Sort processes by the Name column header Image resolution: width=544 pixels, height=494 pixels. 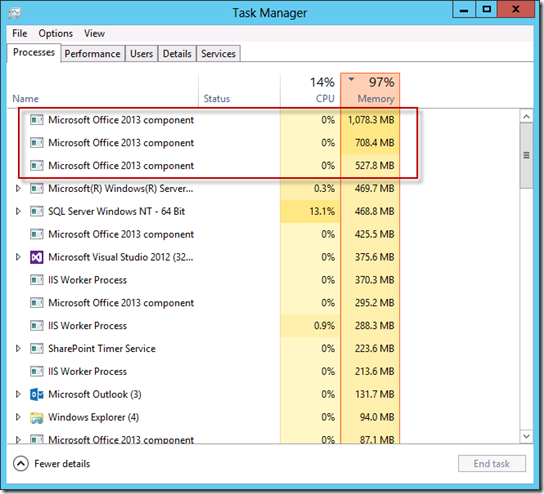click(103, 91)
